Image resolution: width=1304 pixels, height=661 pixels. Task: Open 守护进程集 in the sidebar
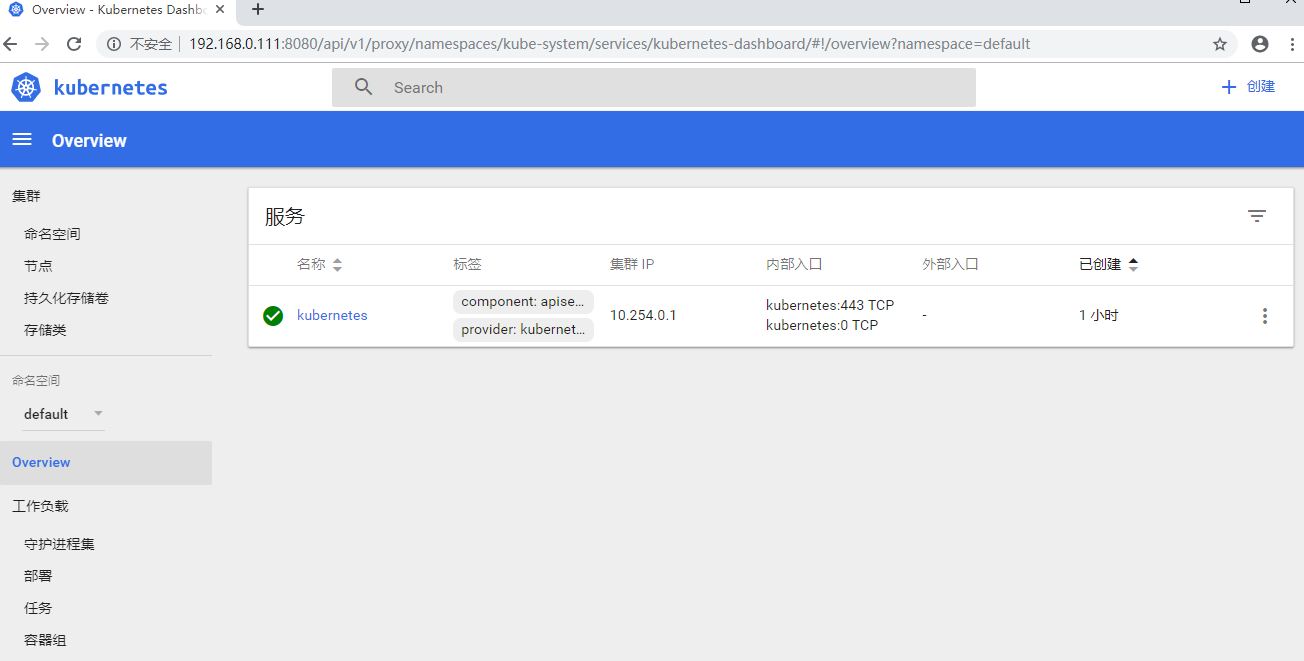point(59,544)
